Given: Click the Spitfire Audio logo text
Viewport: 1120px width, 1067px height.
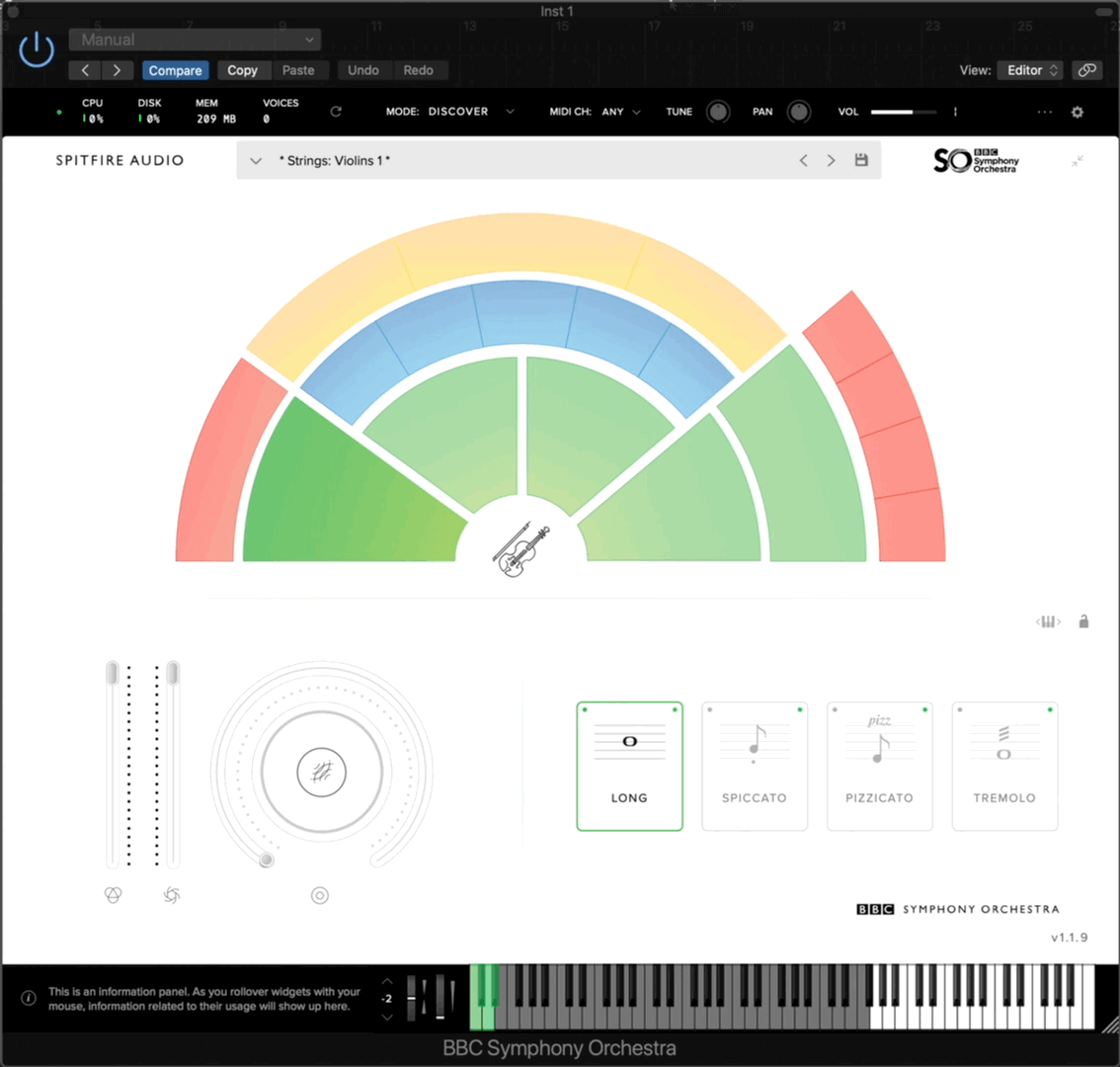Looking at the screenshot, I should coord(120,160).
